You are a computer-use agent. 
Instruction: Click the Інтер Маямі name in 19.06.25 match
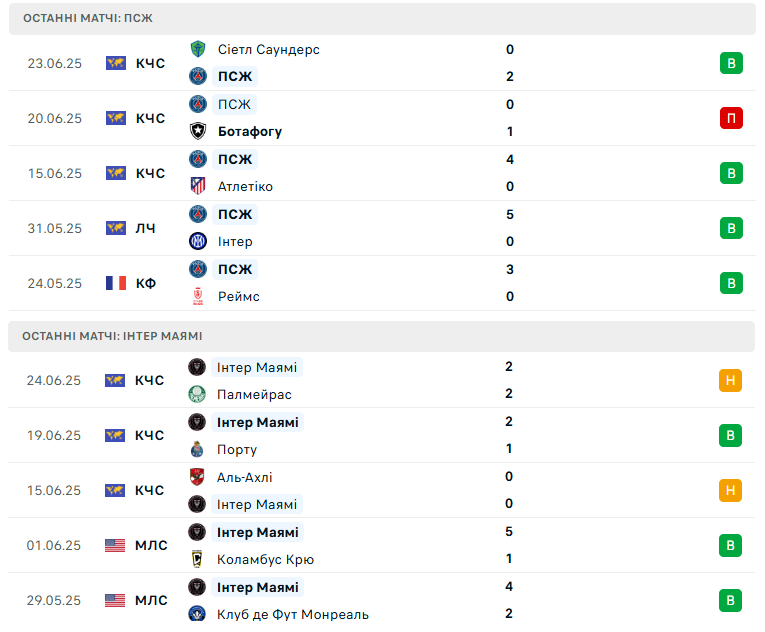coord(258,422)
